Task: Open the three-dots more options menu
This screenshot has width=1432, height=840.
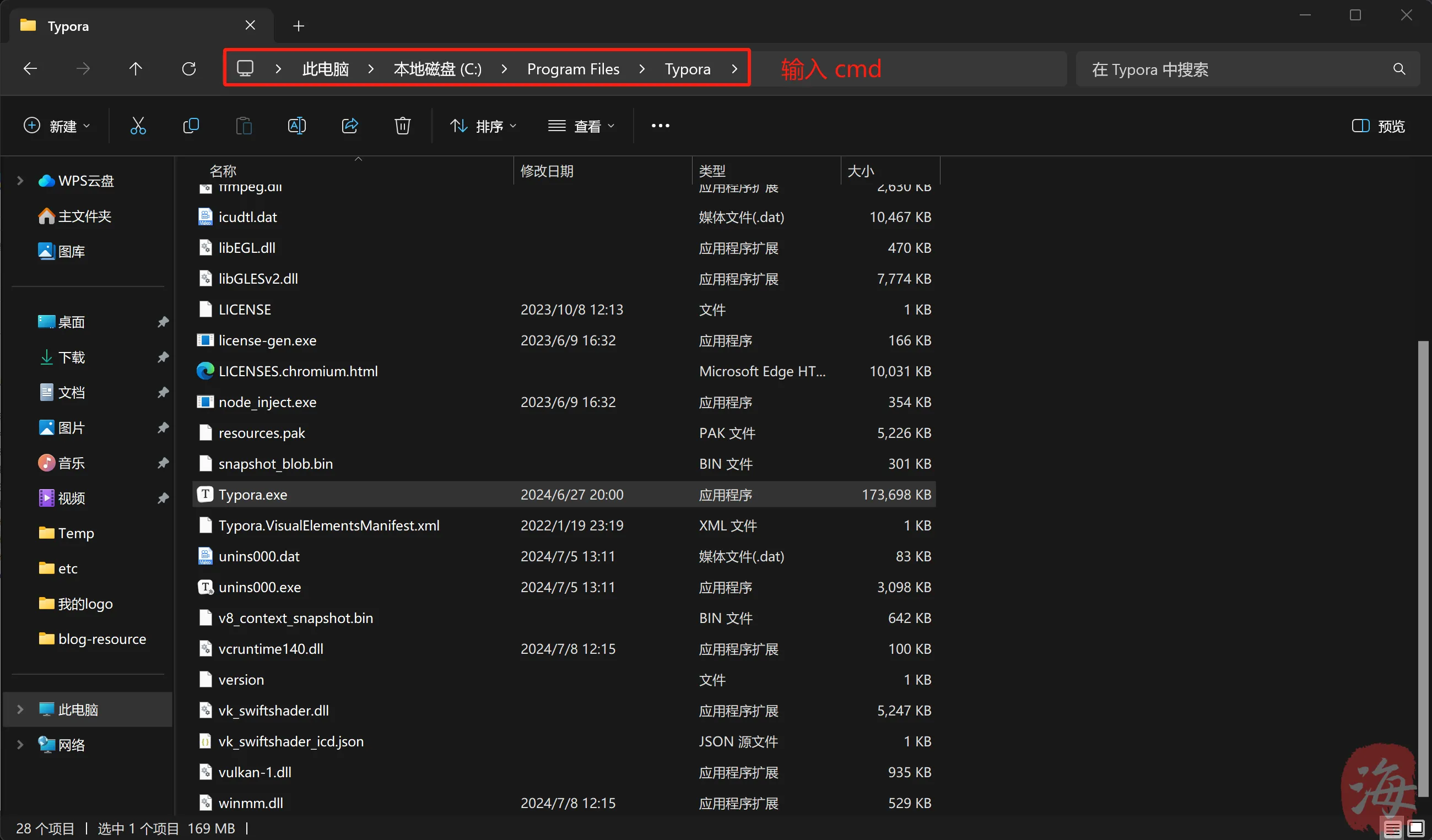Action: tap(660, 126)
